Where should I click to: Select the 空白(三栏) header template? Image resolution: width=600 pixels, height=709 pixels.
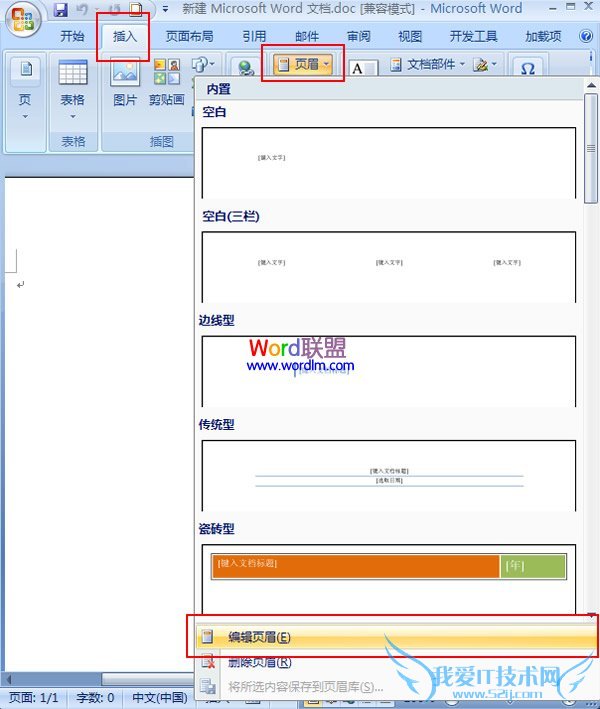[388, 266]
